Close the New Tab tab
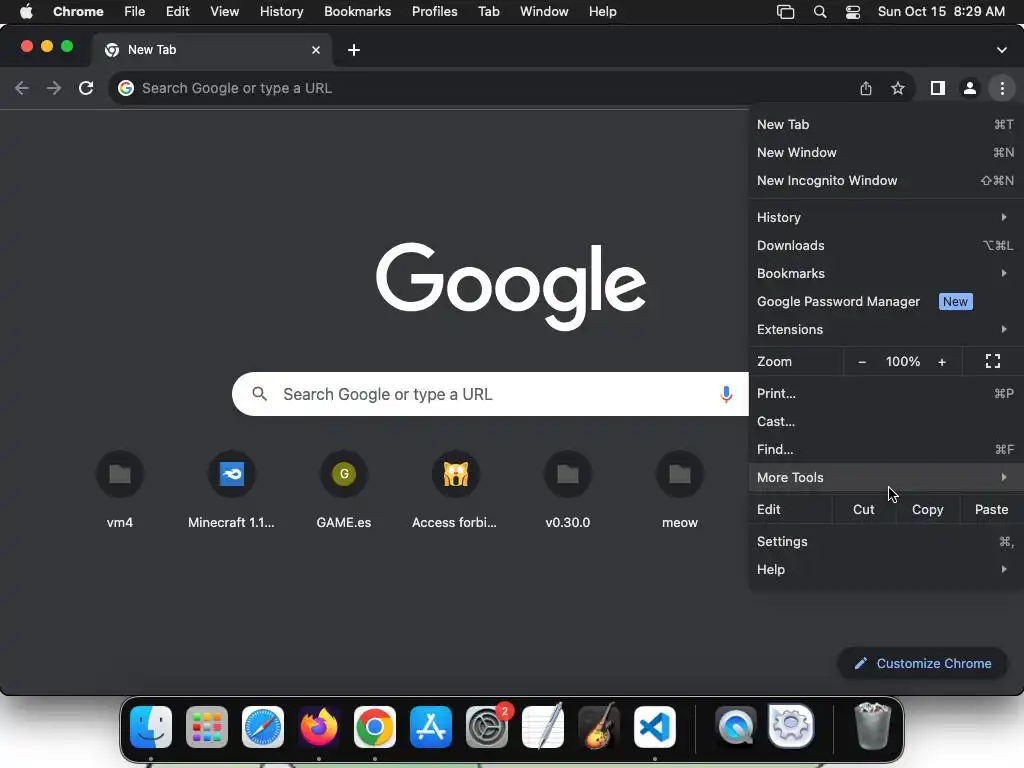This screenshot has height=768, width=1024. tap(316, 50)
